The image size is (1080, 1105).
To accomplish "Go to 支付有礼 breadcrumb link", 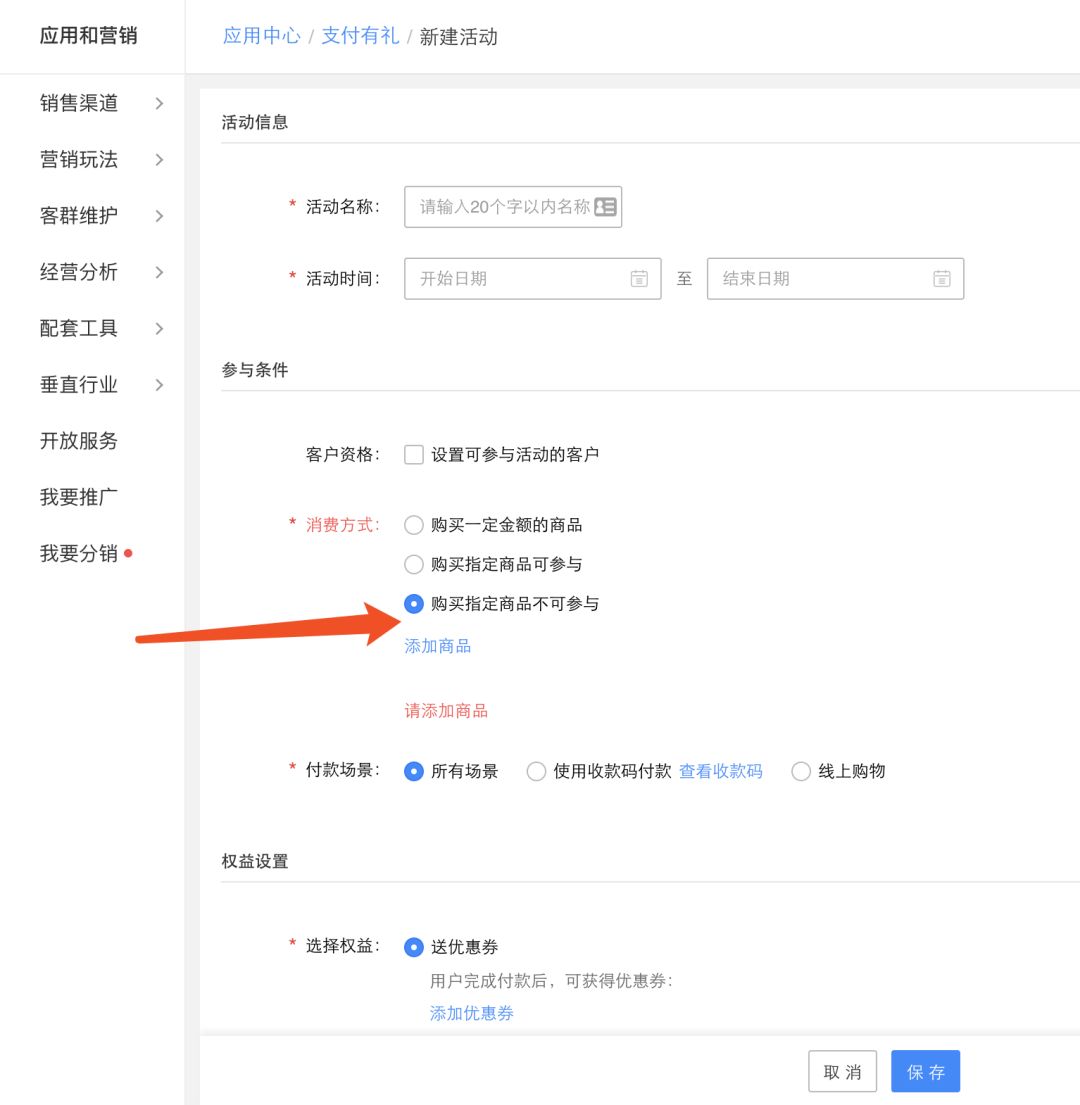I will 360,37.
